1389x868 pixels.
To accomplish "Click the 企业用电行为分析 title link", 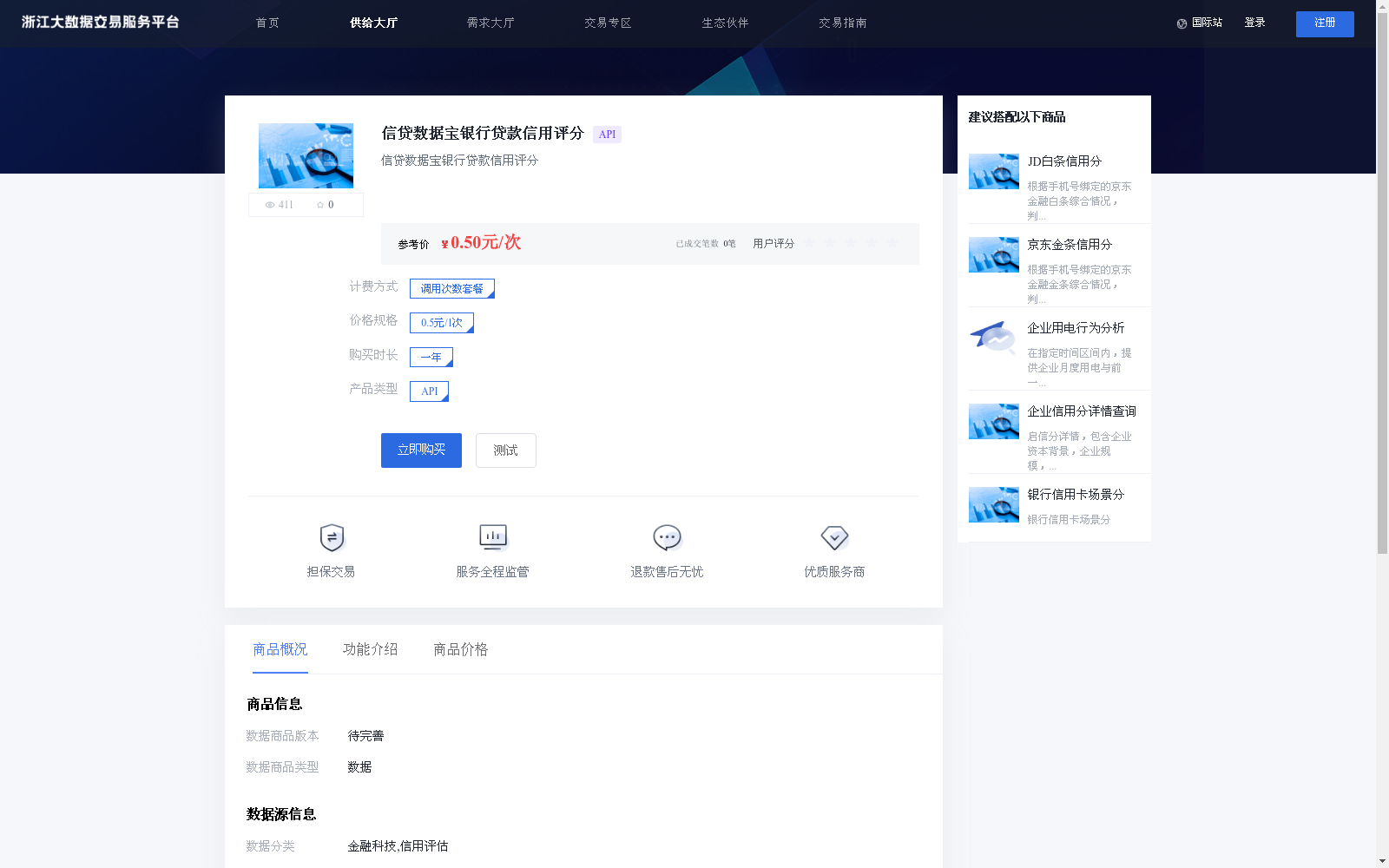I will click(x=1076, y=328).
